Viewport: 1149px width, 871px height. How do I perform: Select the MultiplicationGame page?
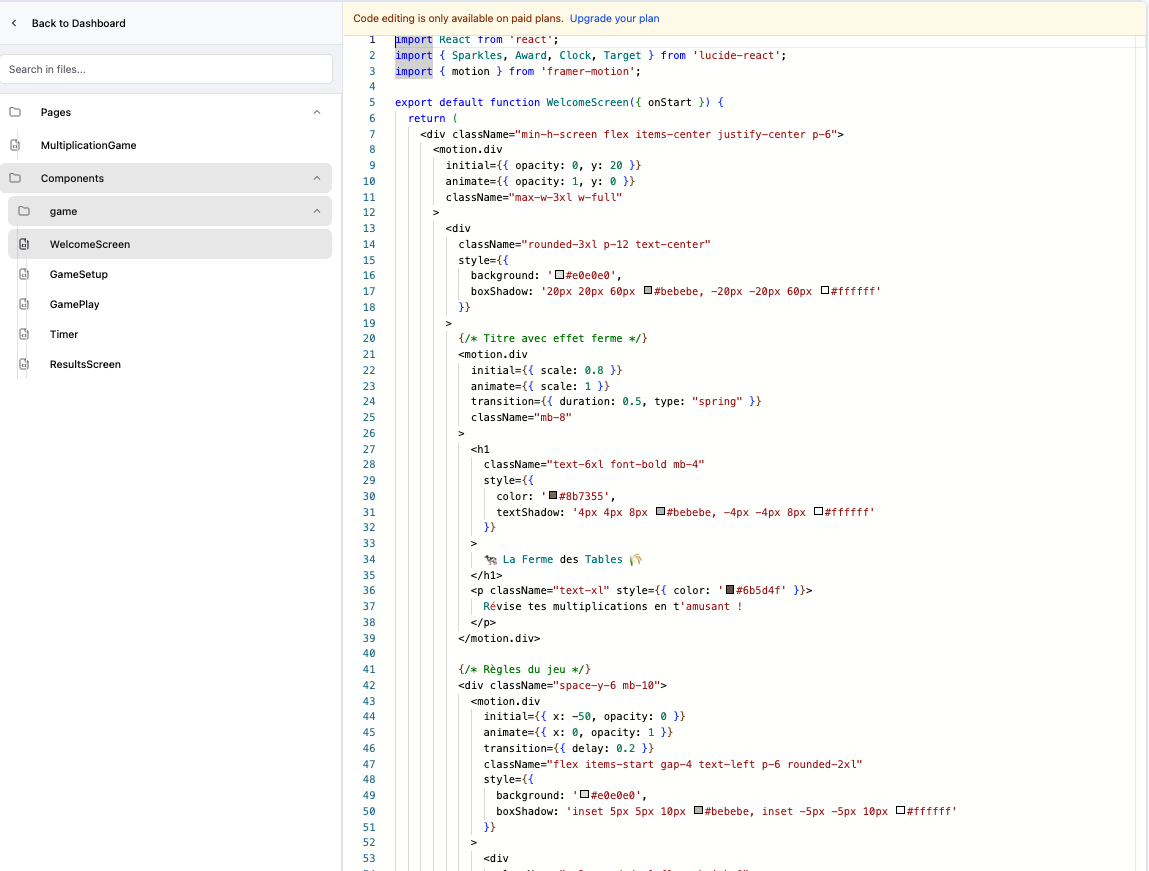click(x=88, y=146)
